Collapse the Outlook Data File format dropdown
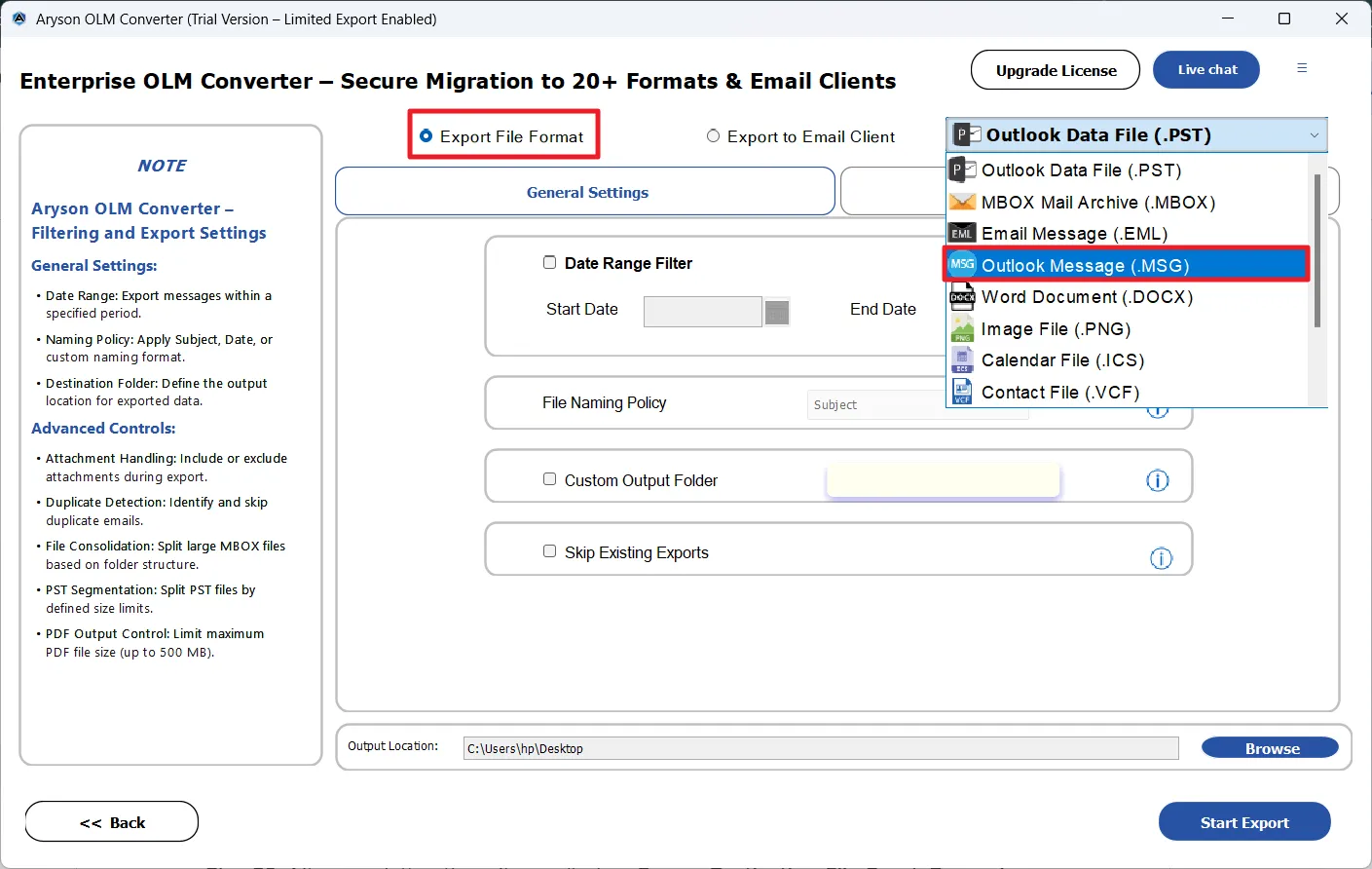 (1314, 135)
